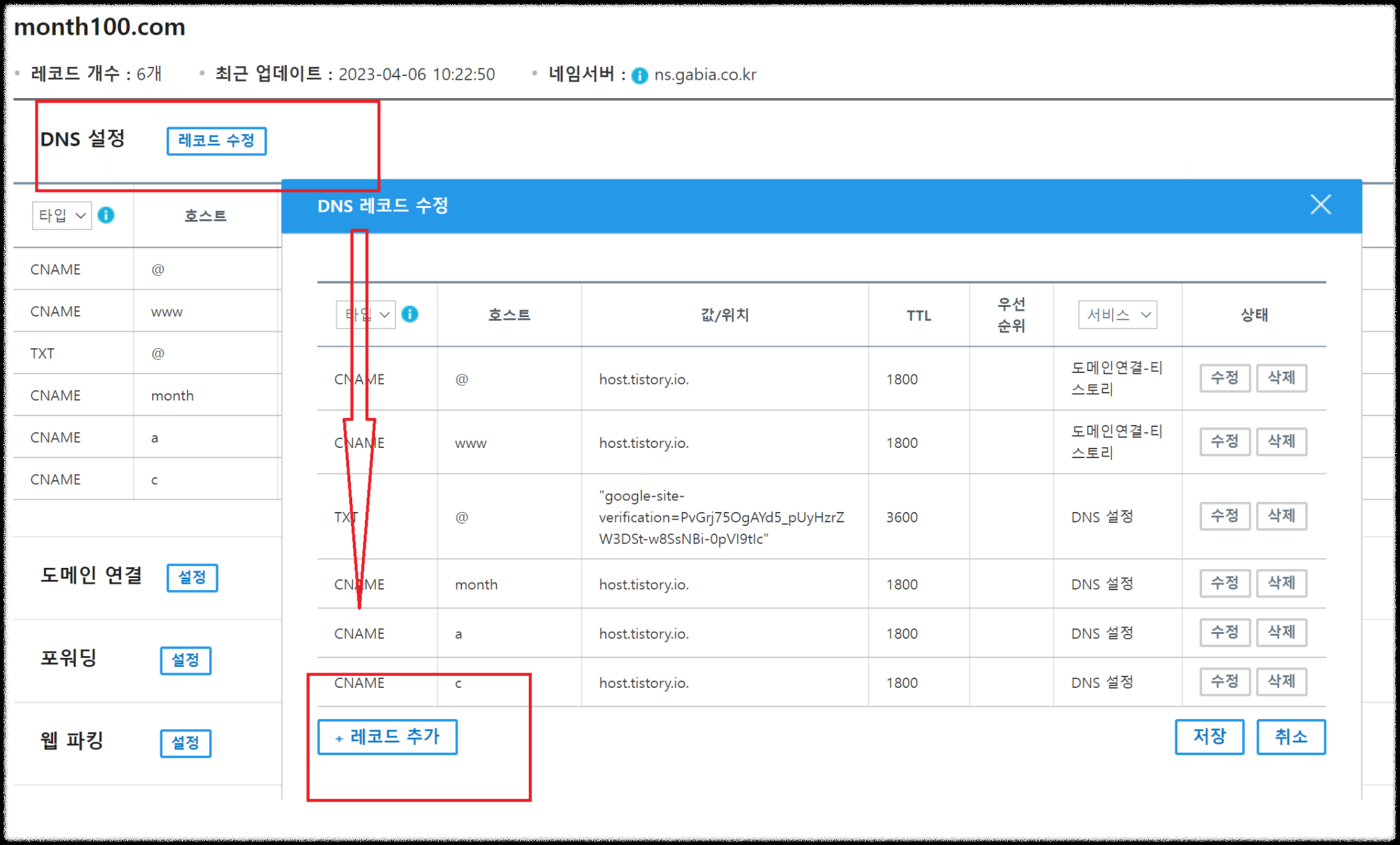Save DNS changes with 저장 button

tap(1209, 736)
